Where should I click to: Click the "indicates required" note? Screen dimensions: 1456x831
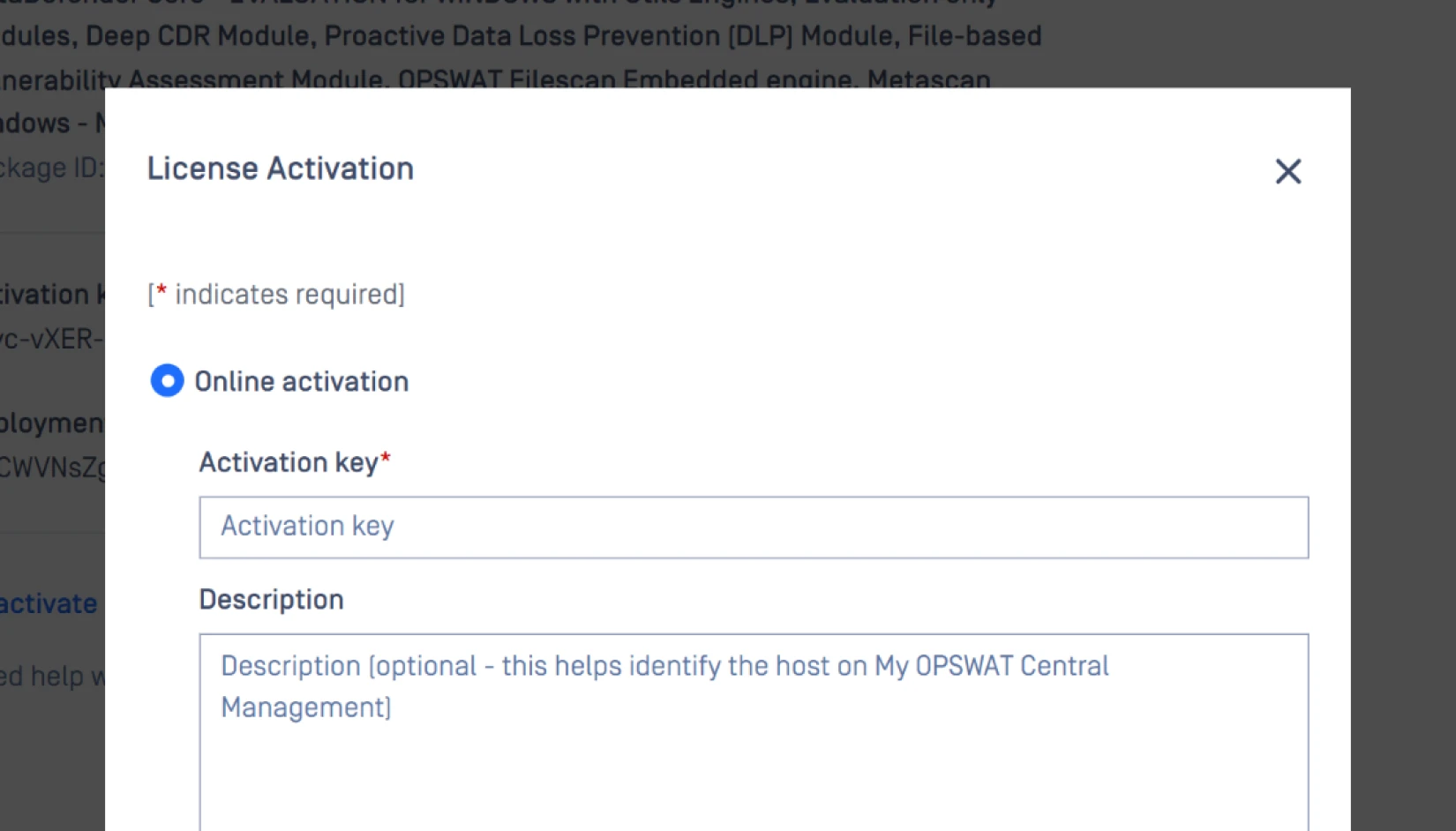click(x=289, y=295)
